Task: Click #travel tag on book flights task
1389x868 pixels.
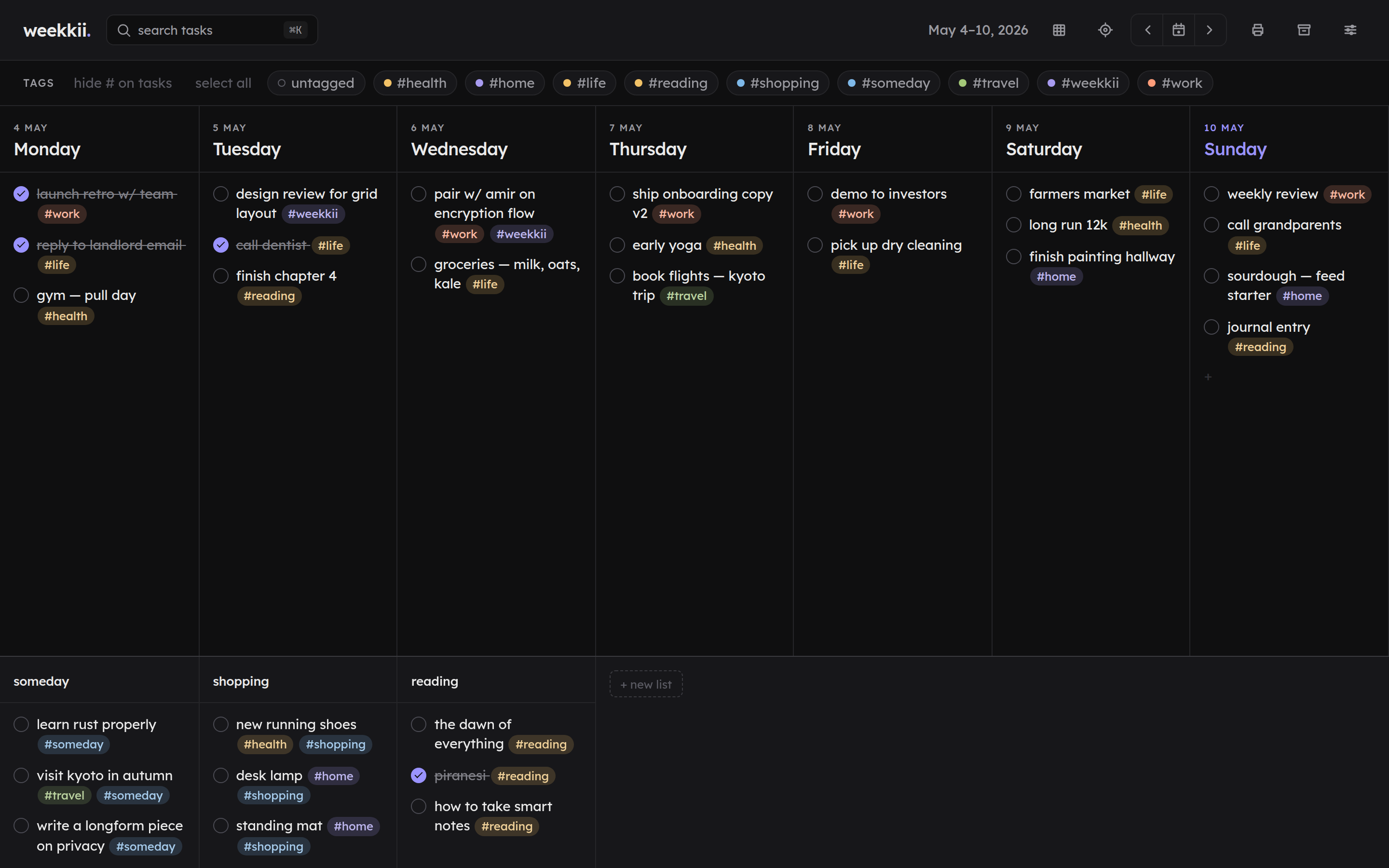Action: click(686, 296)
